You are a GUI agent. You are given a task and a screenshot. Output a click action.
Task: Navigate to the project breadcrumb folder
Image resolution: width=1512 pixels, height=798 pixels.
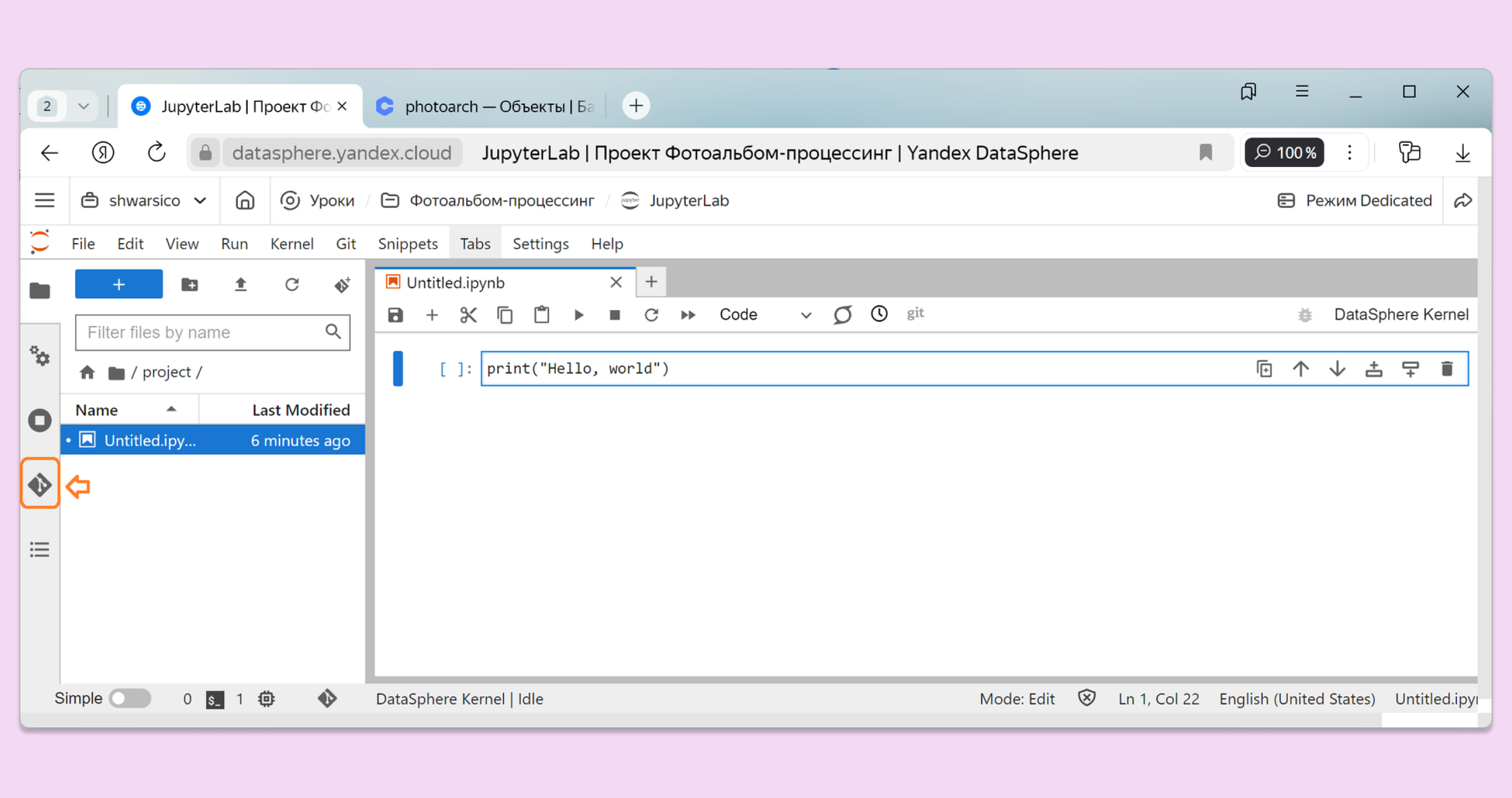[167, 372]
